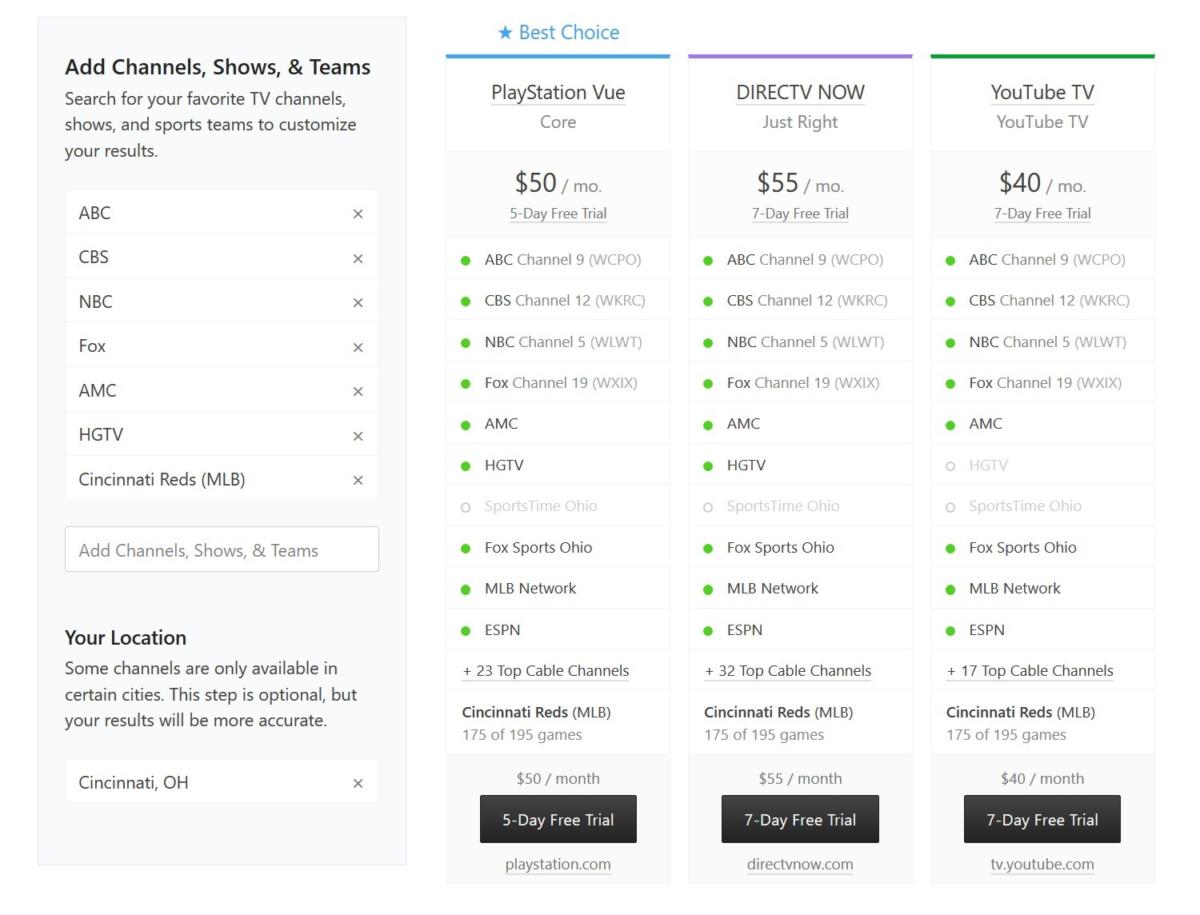
Task: Click 'ABC Channel 9 (WCPO)' in PlayStation Vue column
Action: pos(563,260)
